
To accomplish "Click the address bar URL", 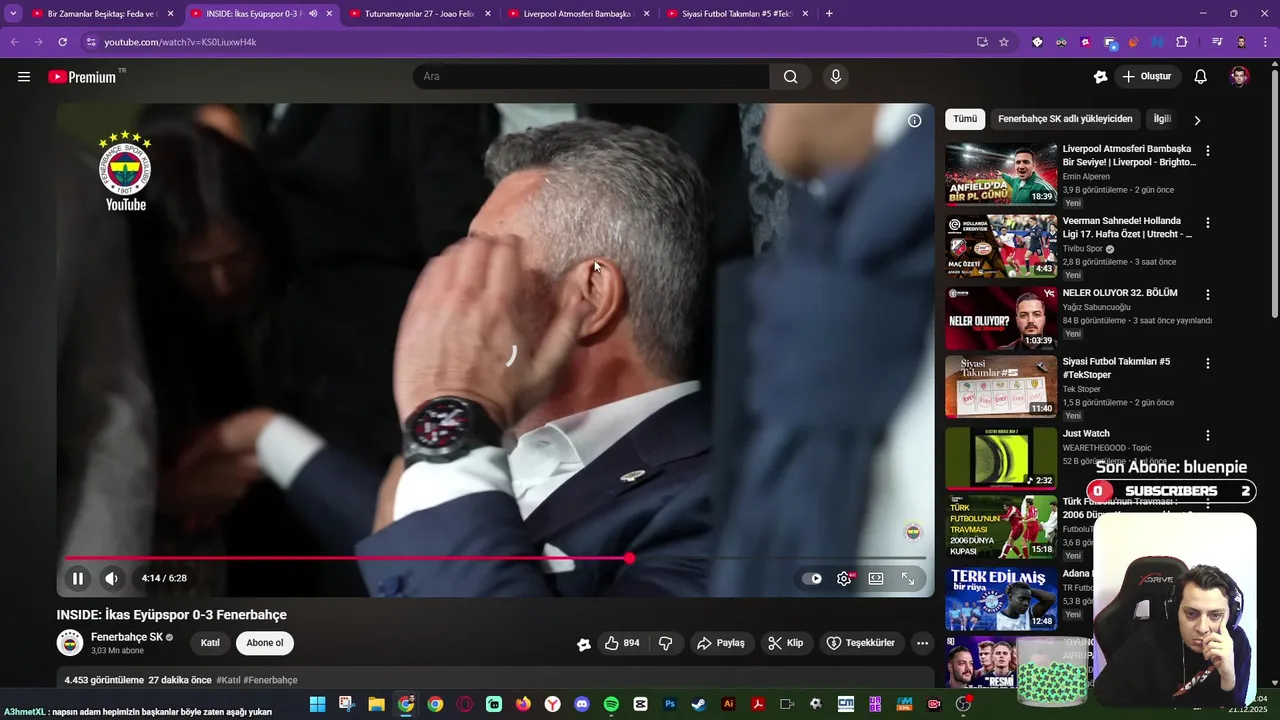I will pyautogui.click(x=181, y=42).
